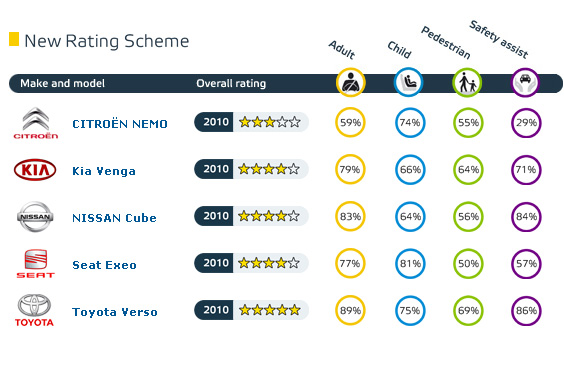This screenshot has height=365, width=564.
Task: Open the Toyota Verso model link
Action: point(115,312)
